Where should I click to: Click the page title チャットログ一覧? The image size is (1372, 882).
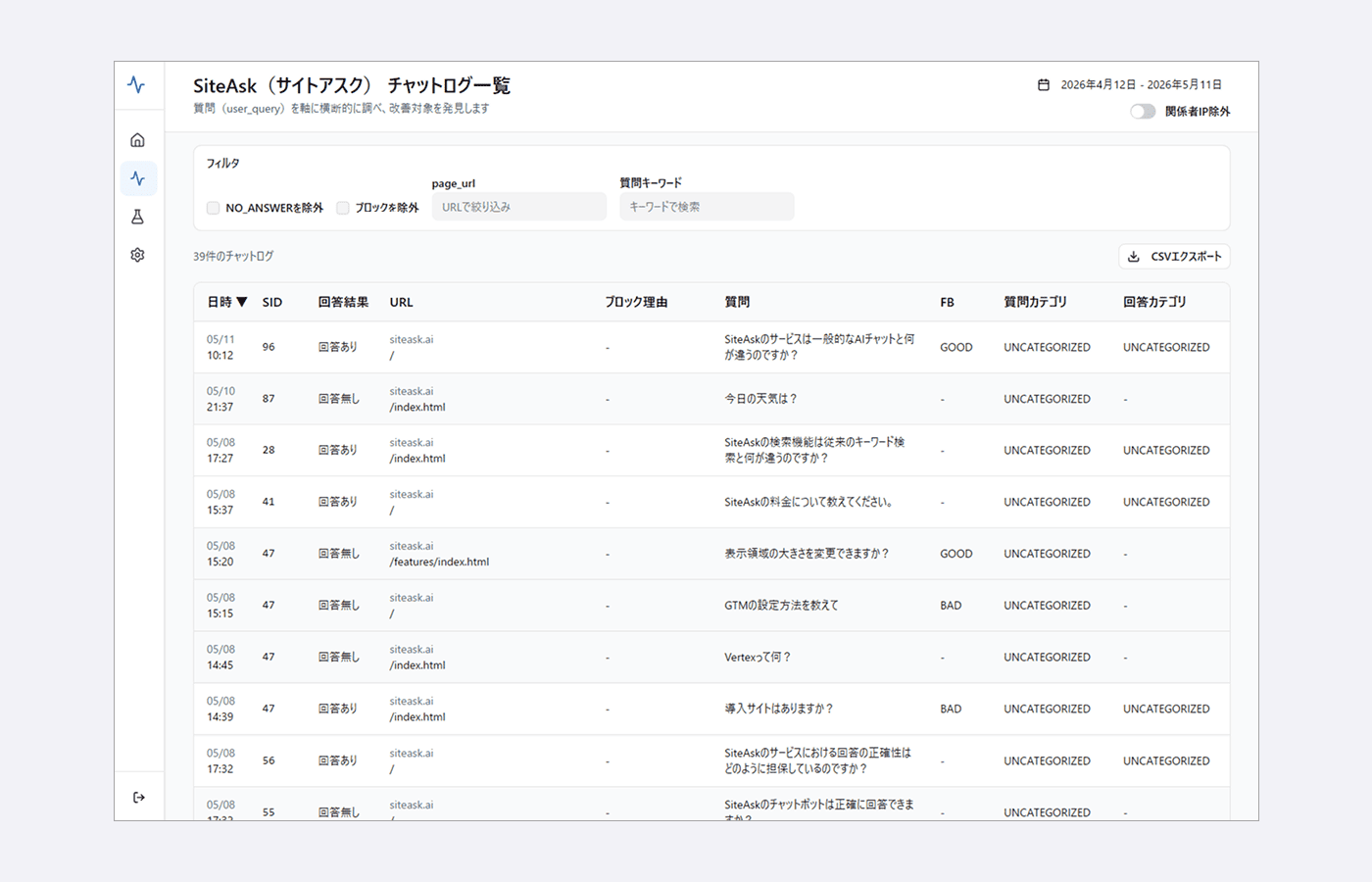point(449,85)
